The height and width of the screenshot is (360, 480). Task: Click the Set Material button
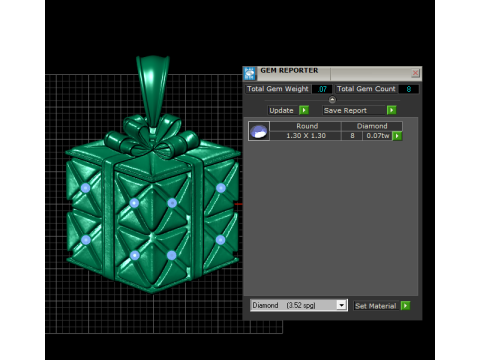point(376,306)
